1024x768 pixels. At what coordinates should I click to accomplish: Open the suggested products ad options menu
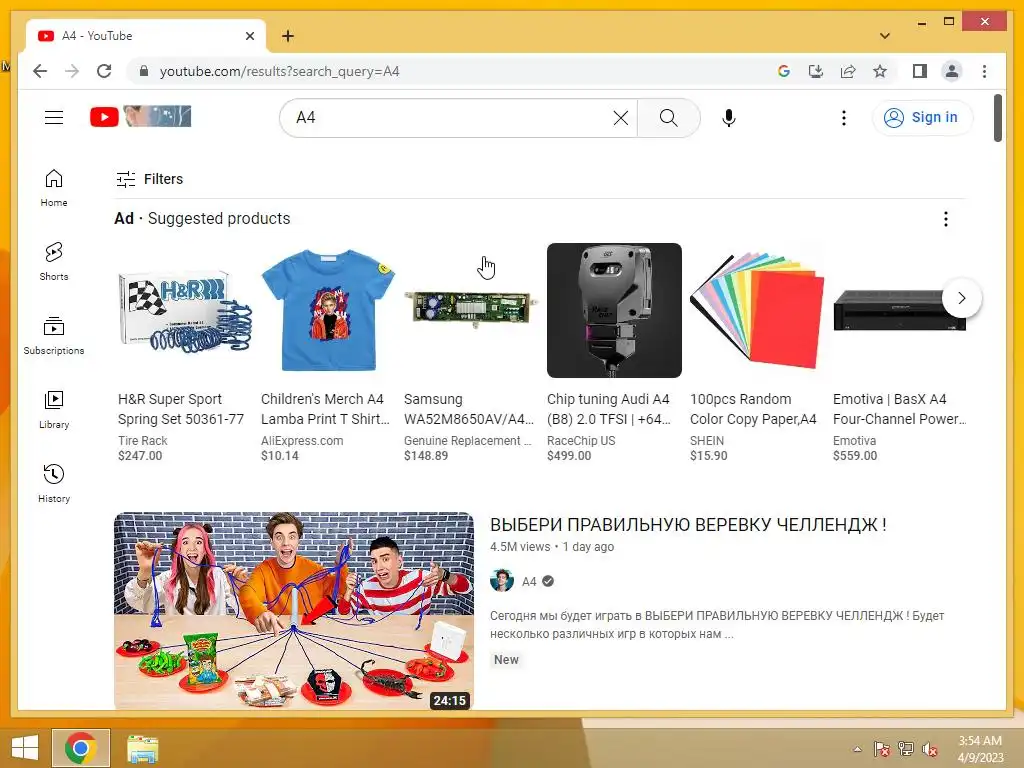(945, 219)
